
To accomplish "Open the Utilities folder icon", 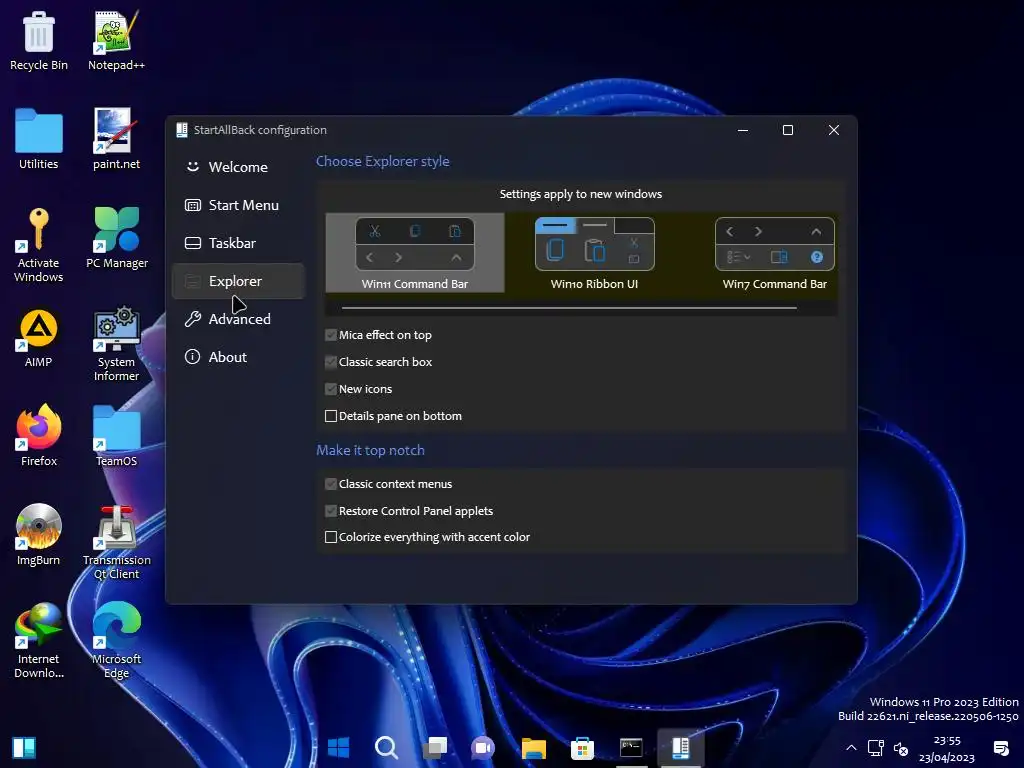I will click(39, 139).
